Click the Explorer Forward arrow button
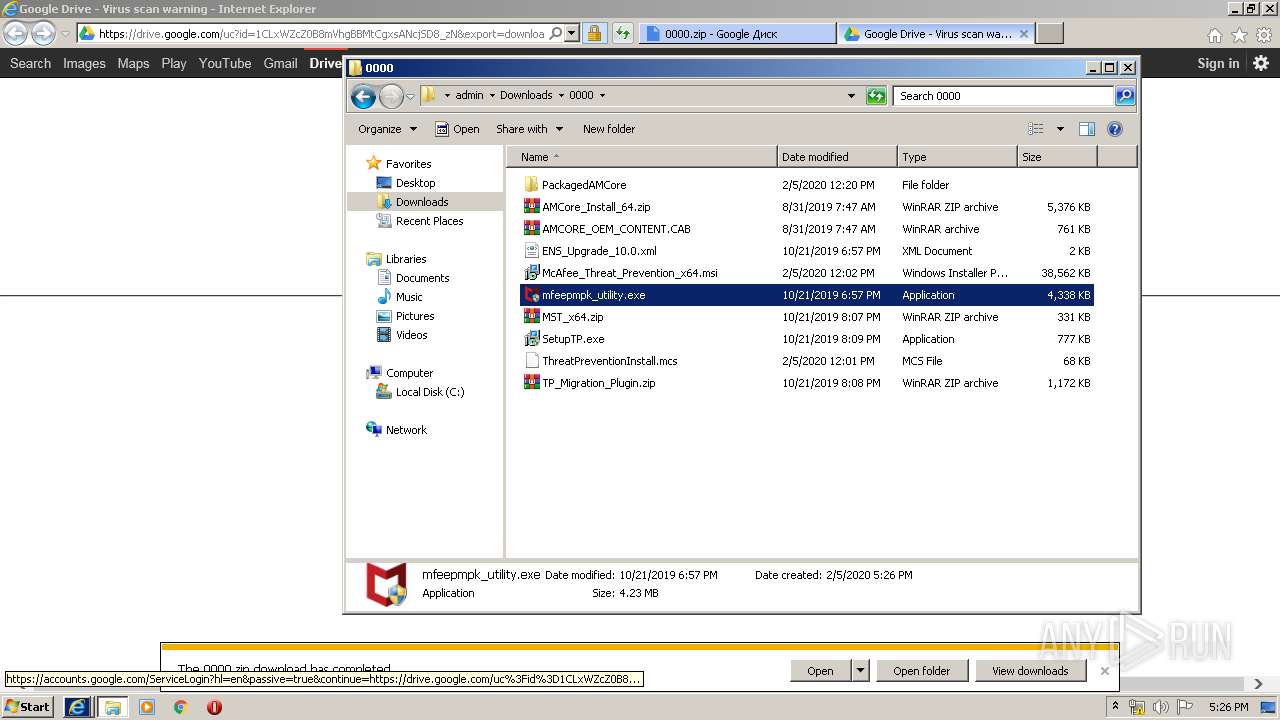This screenshot has height=720, width=1280. (391, 96)
